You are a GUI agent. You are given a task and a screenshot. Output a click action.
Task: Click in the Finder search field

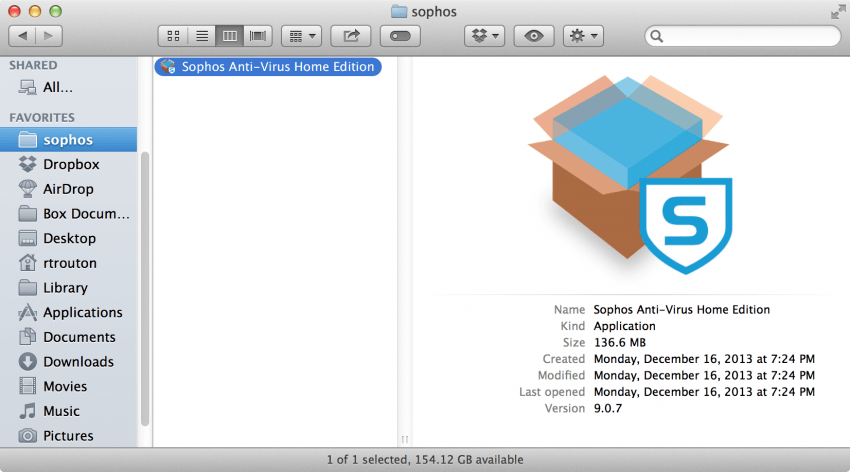743,36
